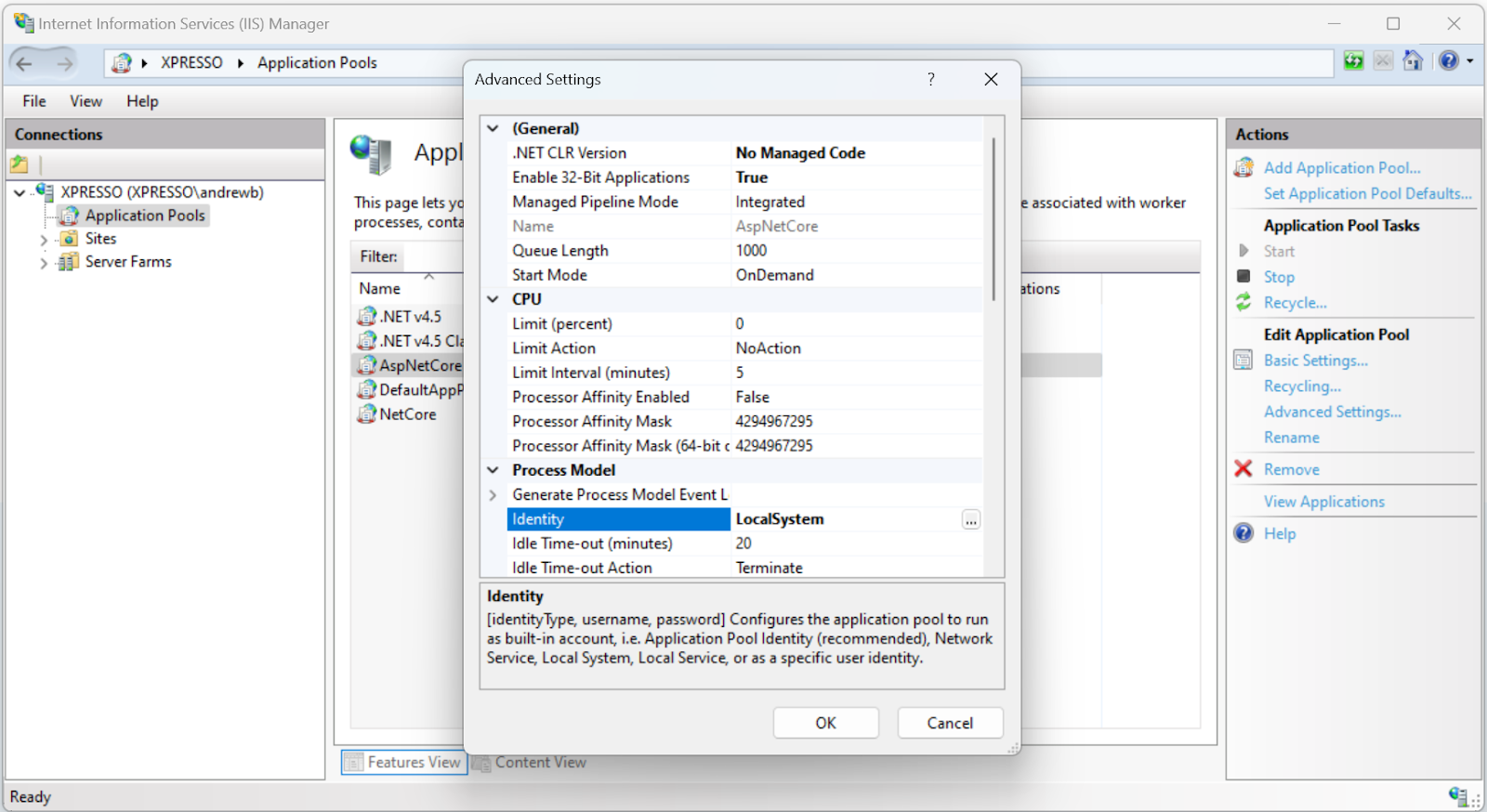The image size is (1487, 812).
Task: Open the File menu
Action: [34, 101]
